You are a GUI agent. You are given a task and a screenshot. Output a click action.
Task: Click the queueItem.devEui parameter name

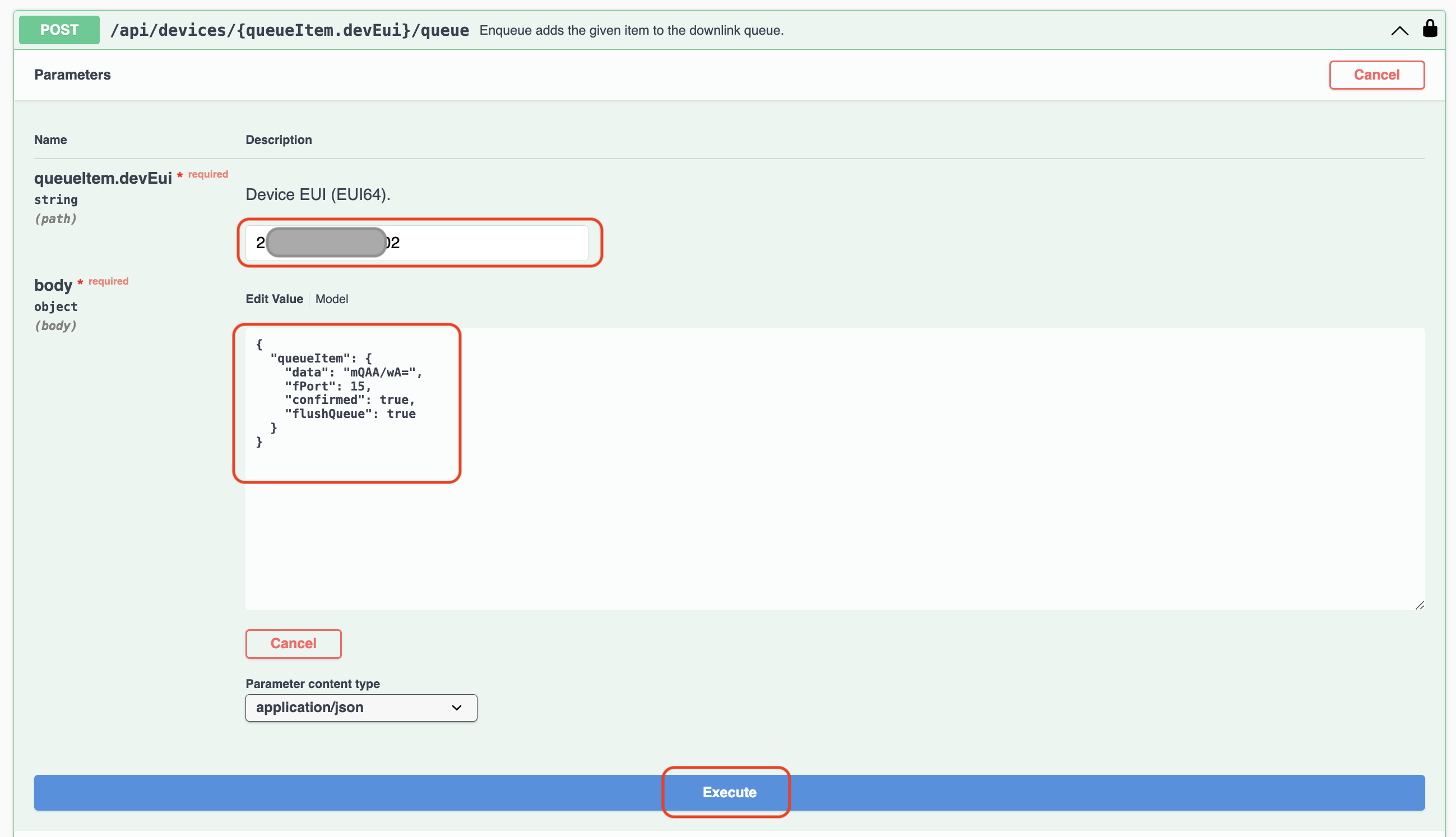tap(103, 178)
